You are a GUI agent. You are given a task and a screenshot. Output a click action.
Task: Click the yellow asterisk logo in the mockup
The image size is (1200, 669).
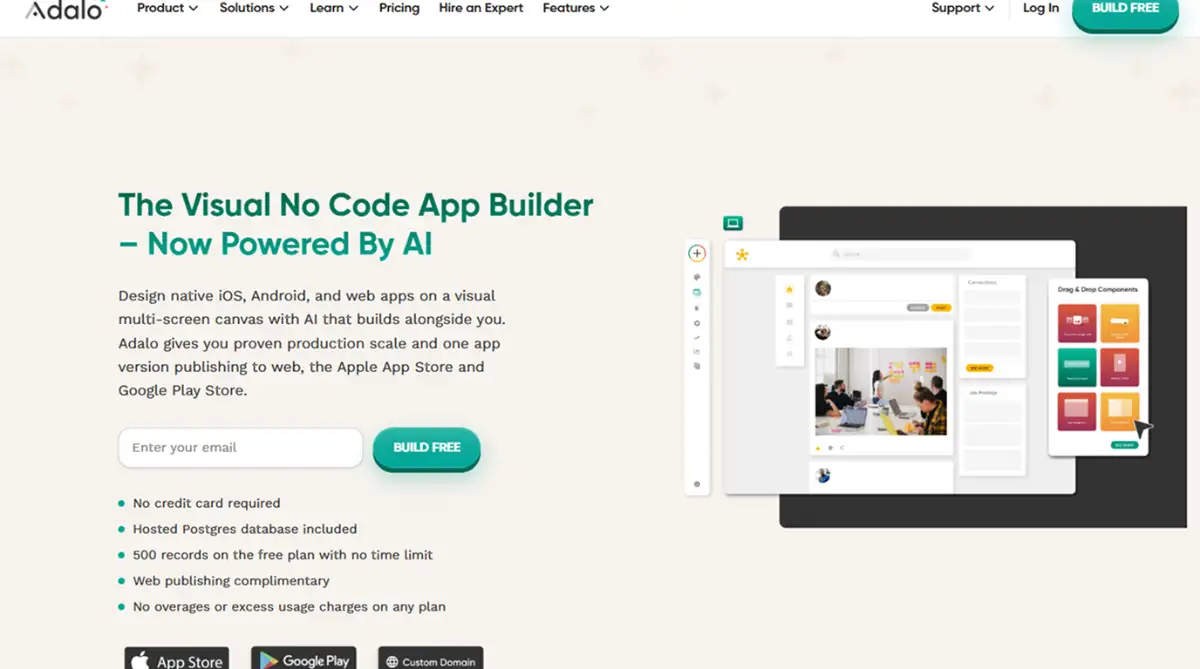click(742, 255)
